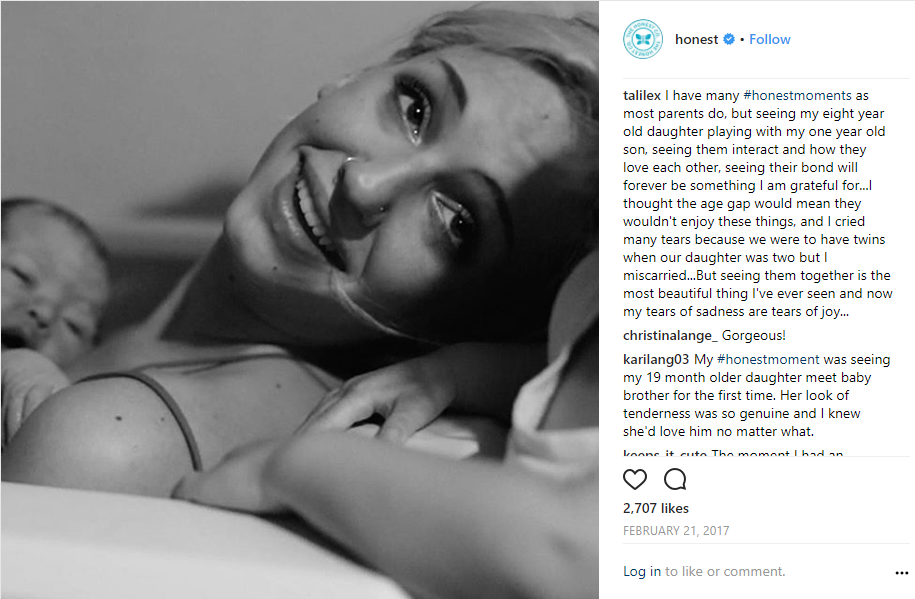Open talilex commenter profile
Screen dimensions: 915x599
click(x=642, y=95)
